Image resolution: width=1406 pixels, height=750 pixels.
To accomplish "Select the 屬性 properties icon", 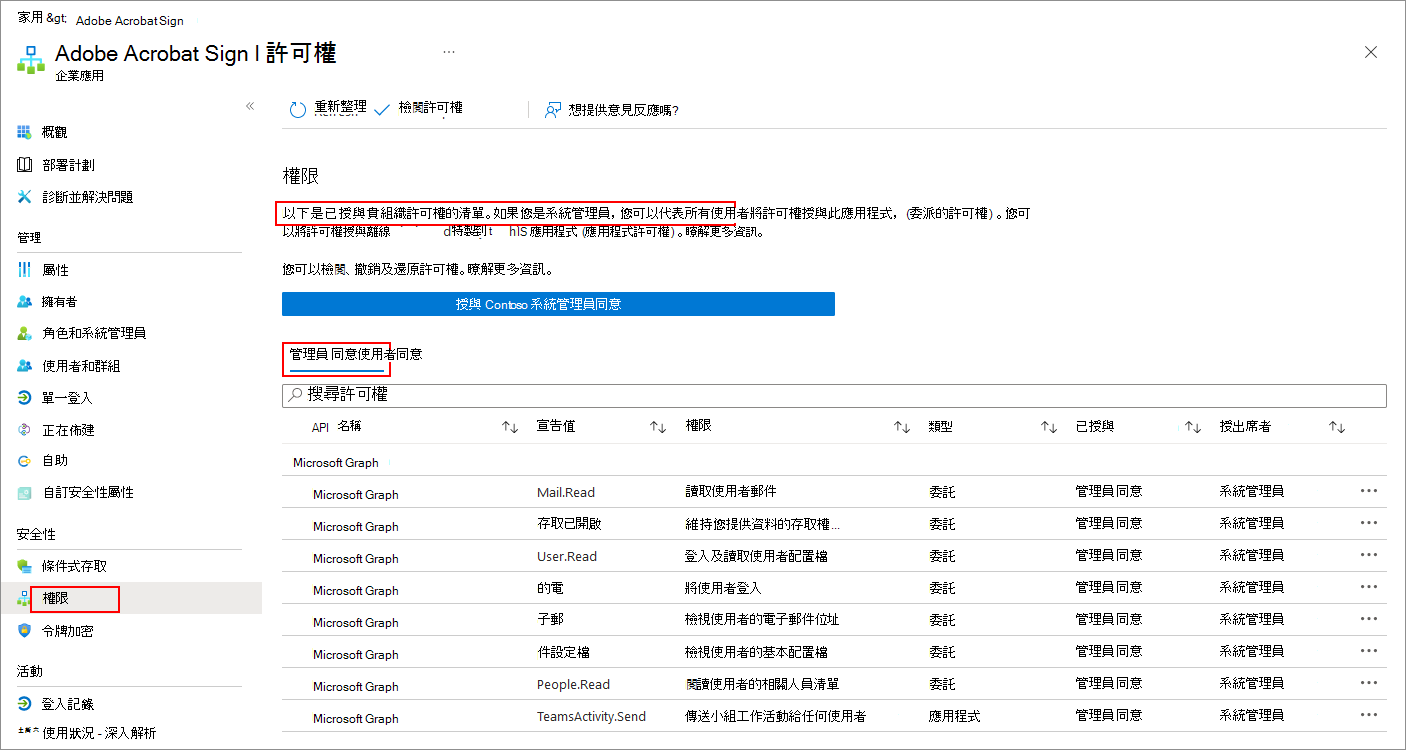I will click(25, 270).
